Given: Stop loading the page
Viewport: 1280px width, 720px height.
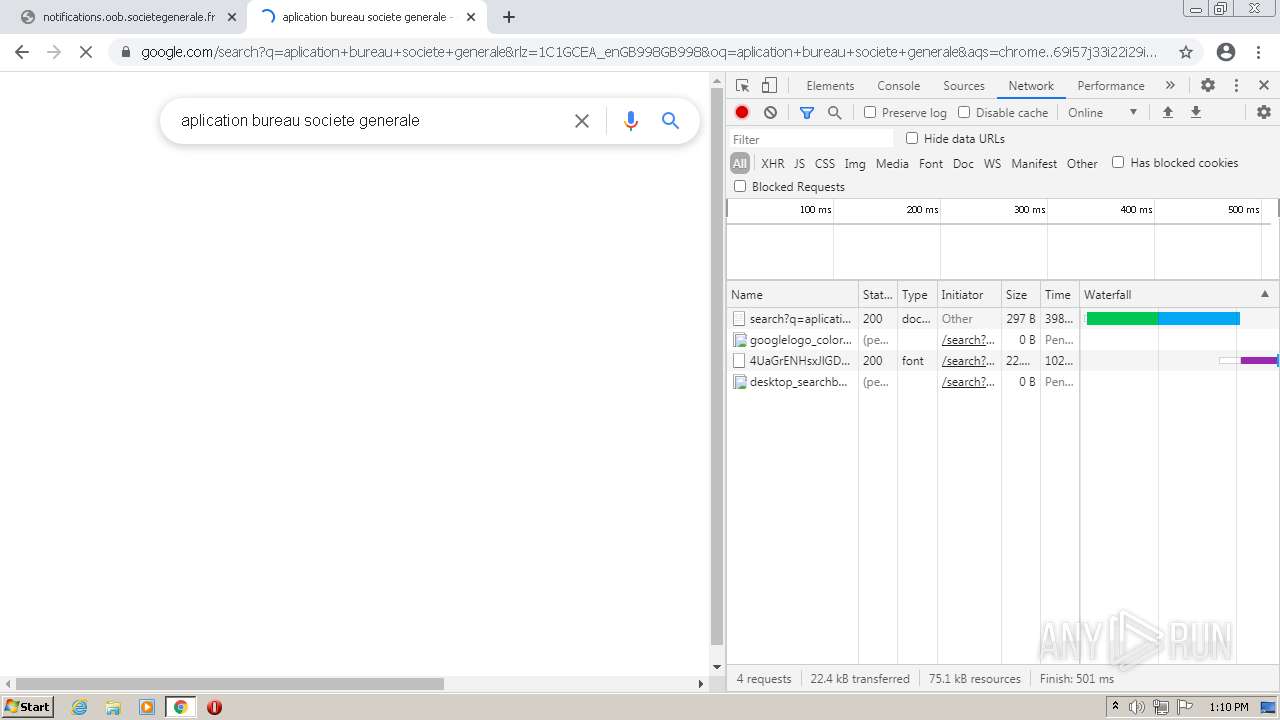Looking at the screenshot, I should pyautogui.click(x=86, y=52).
